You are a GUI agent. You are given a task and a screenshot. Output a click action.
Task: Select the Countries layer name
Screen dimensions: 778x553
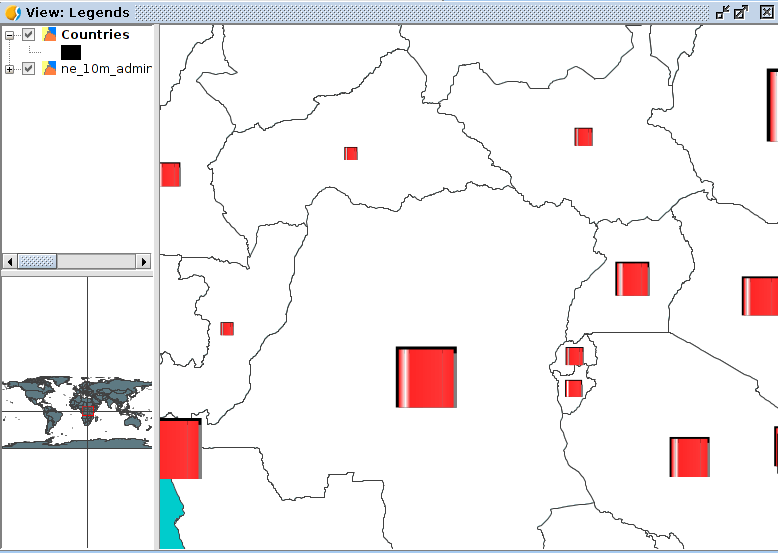(x=95, y=35)
